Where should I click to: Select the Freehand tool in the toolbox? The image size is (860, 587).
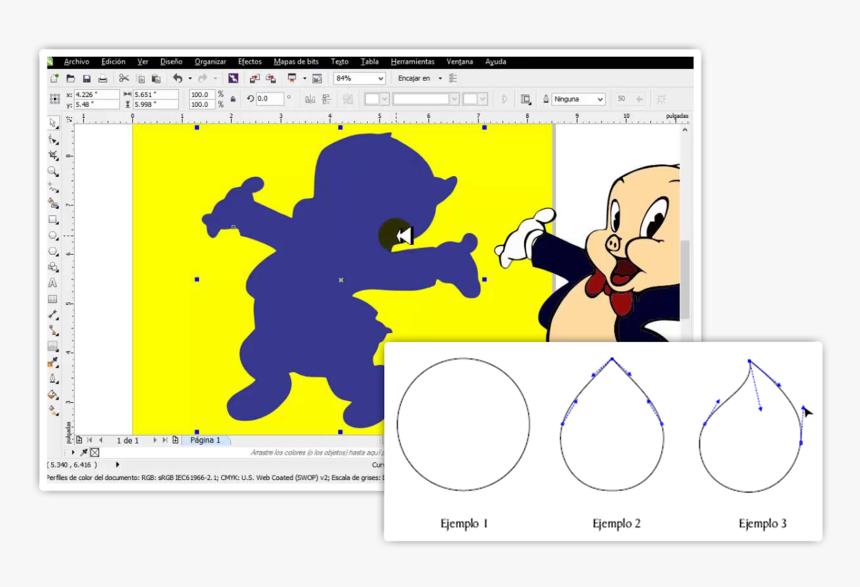tap(53, 187)
